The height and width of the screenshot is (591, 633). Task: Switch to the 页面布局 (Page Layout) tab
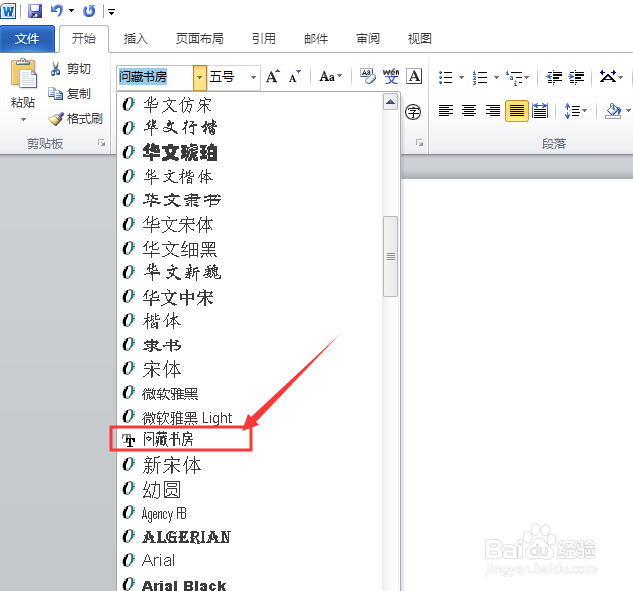pos(199,39)
